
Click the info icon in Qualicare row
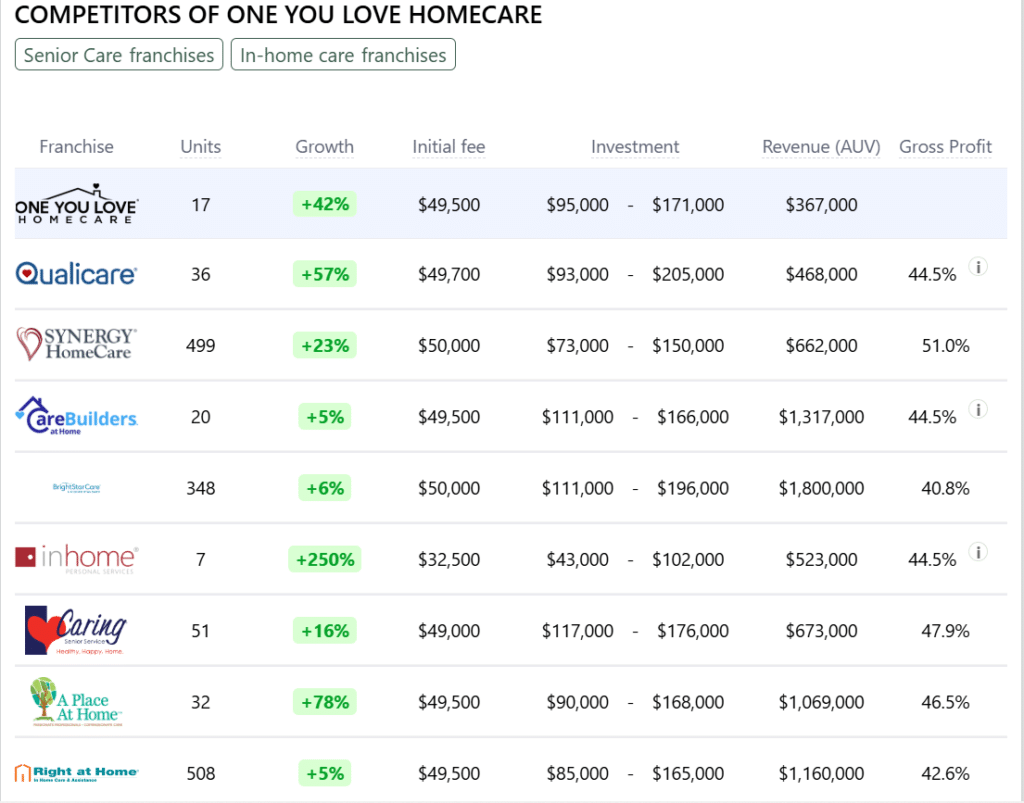978,266
